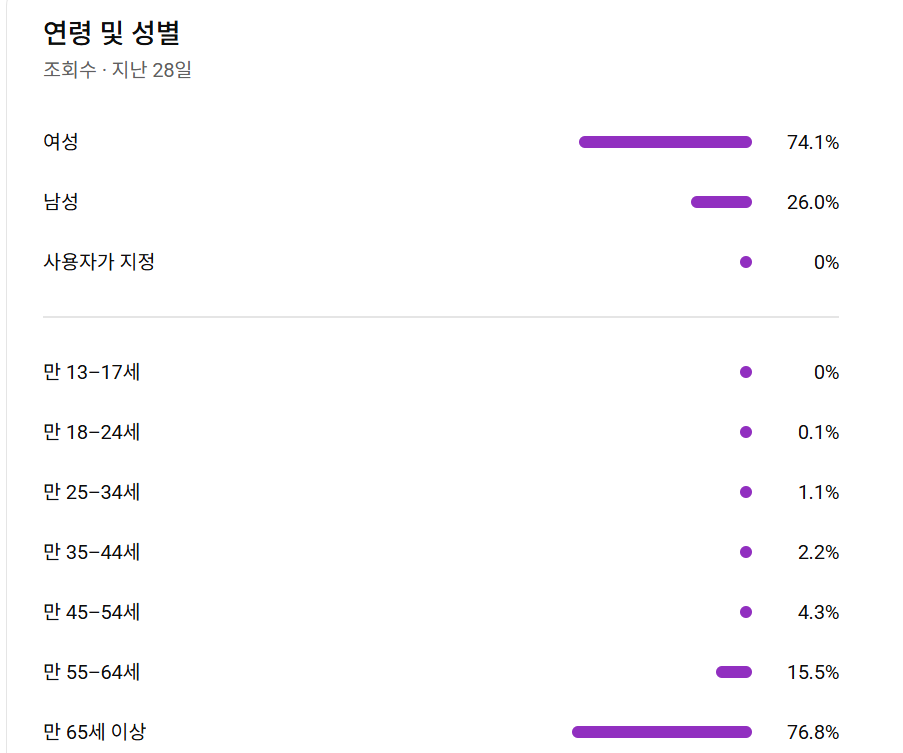Viewport: 903px width, 753px height.
Task: Click the purple dot for 만 35–44세
Action: pyautogui.click(x=745, y=552)
